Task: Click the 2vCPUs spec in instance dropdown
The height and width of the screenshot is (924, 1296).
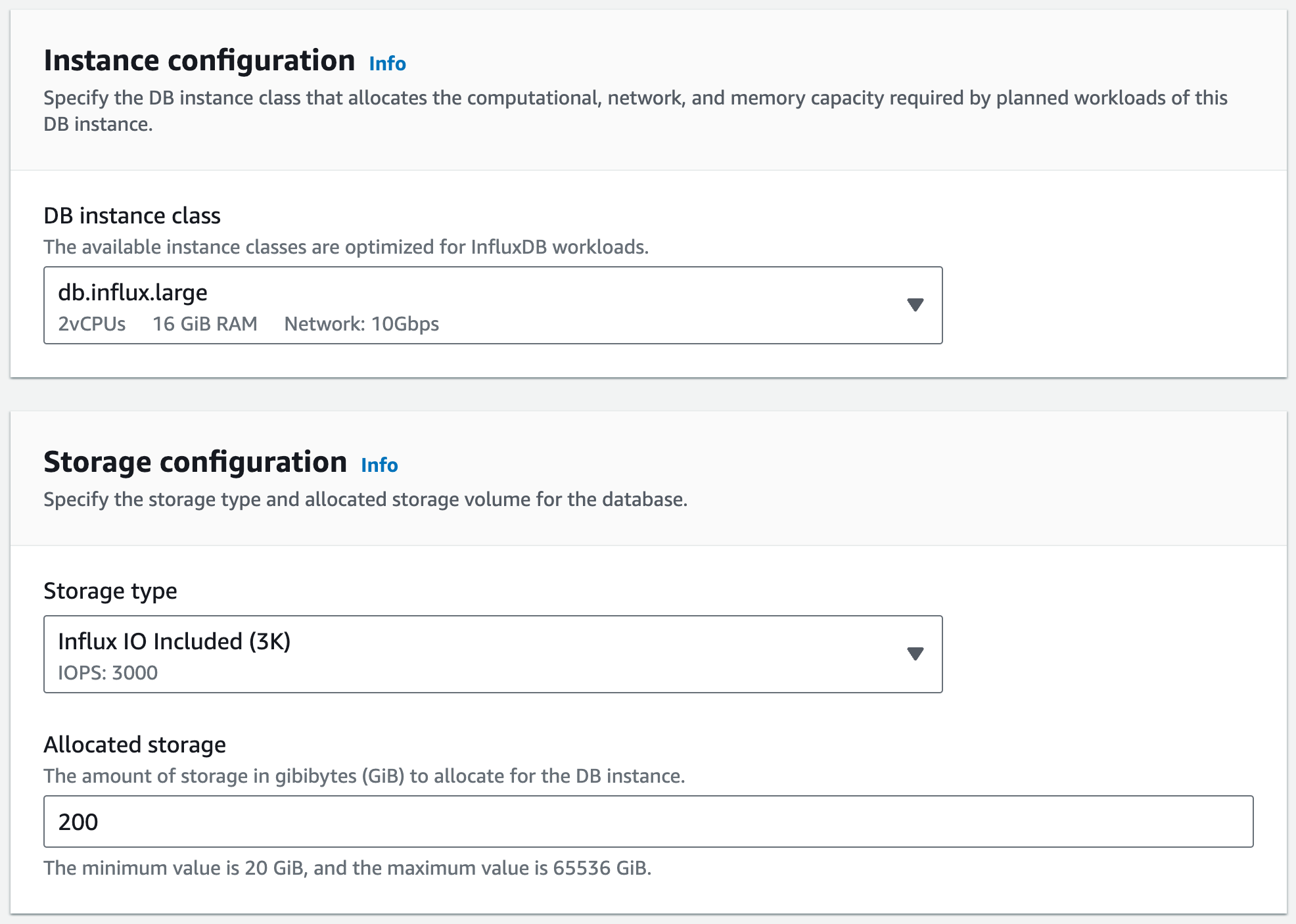Action: pos(92,324)
